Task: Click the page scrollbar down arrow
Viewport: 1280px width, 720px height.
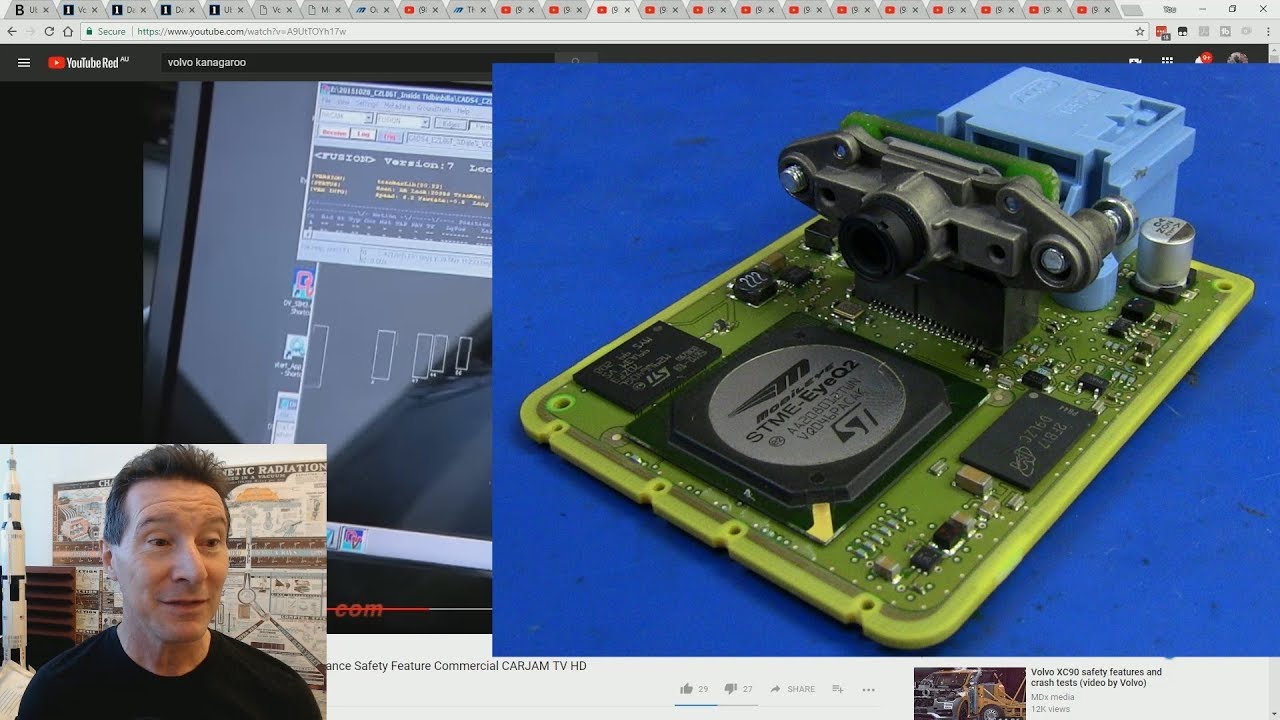Action: click(x=1274, y=714)
